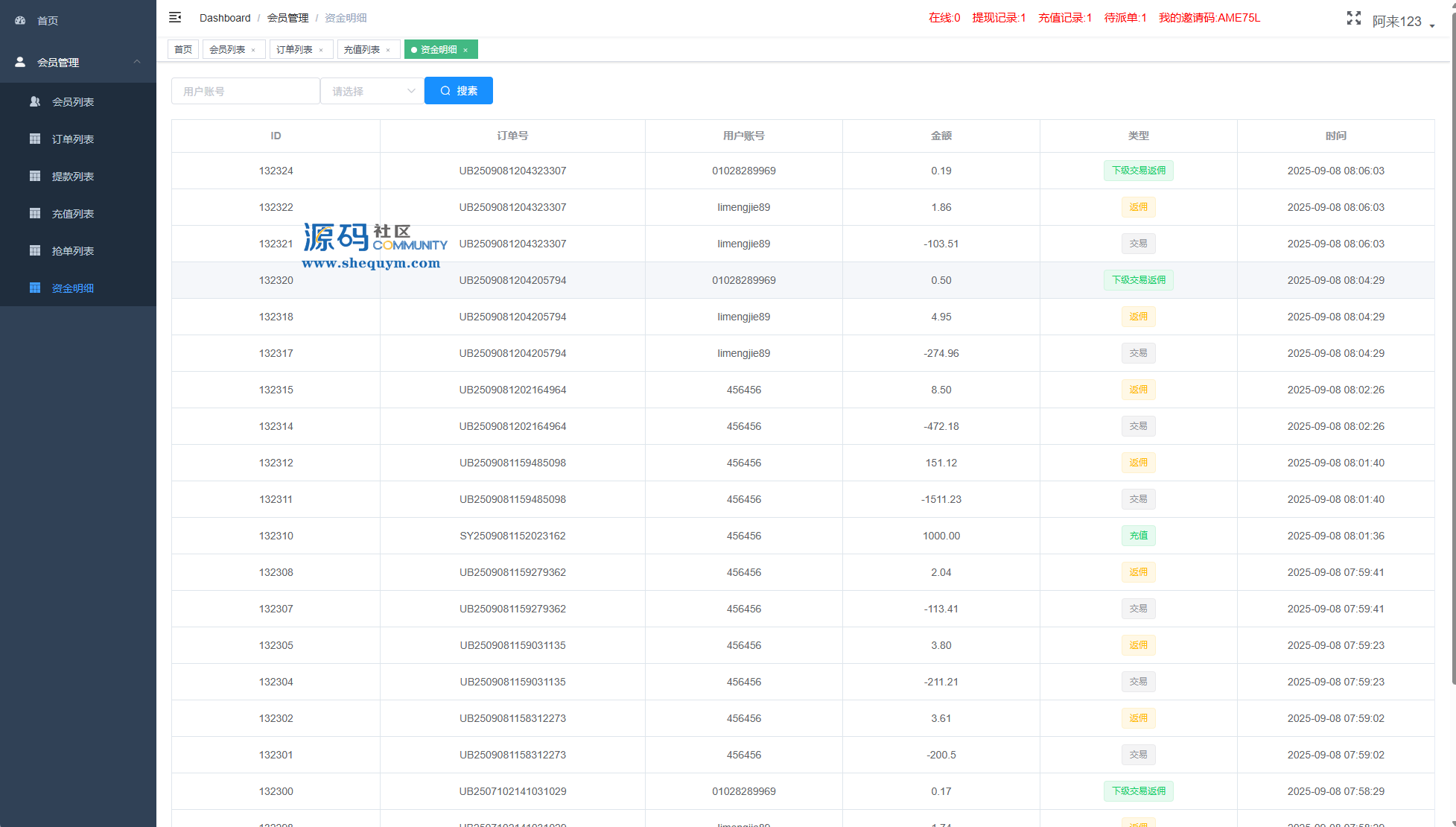Close the 会员列表 tab
The height and width of the screenshot is (827, 1456).
coord(253,50)
